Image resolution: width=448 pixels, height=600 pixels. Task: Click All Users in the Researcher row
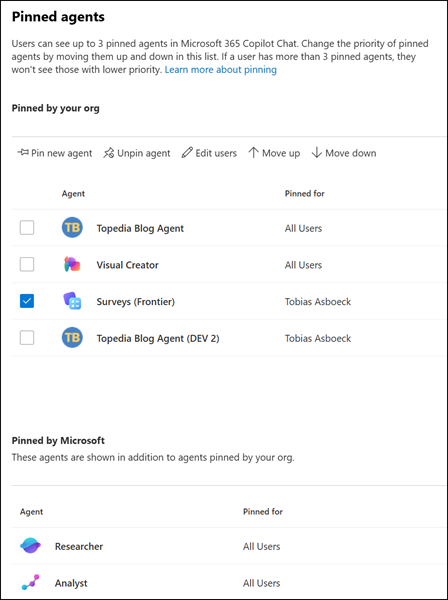click(x=262, y=546)
